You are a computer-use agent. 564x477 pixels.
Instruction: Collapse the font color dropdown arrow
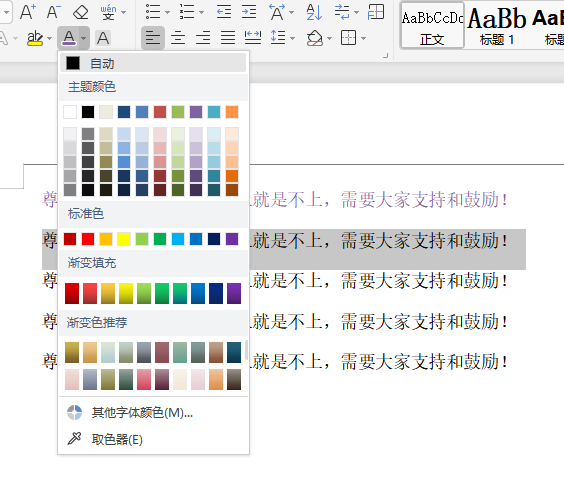point(84,38)
